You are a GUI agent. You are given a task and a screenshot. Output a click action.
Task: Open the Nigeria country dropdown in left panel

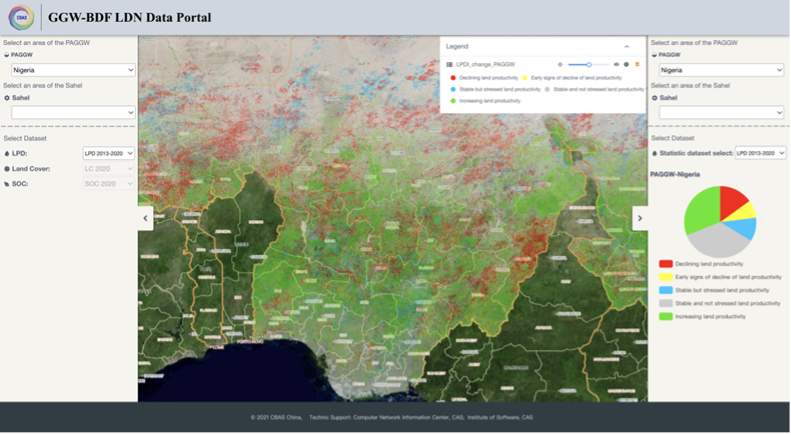(73, 70)
